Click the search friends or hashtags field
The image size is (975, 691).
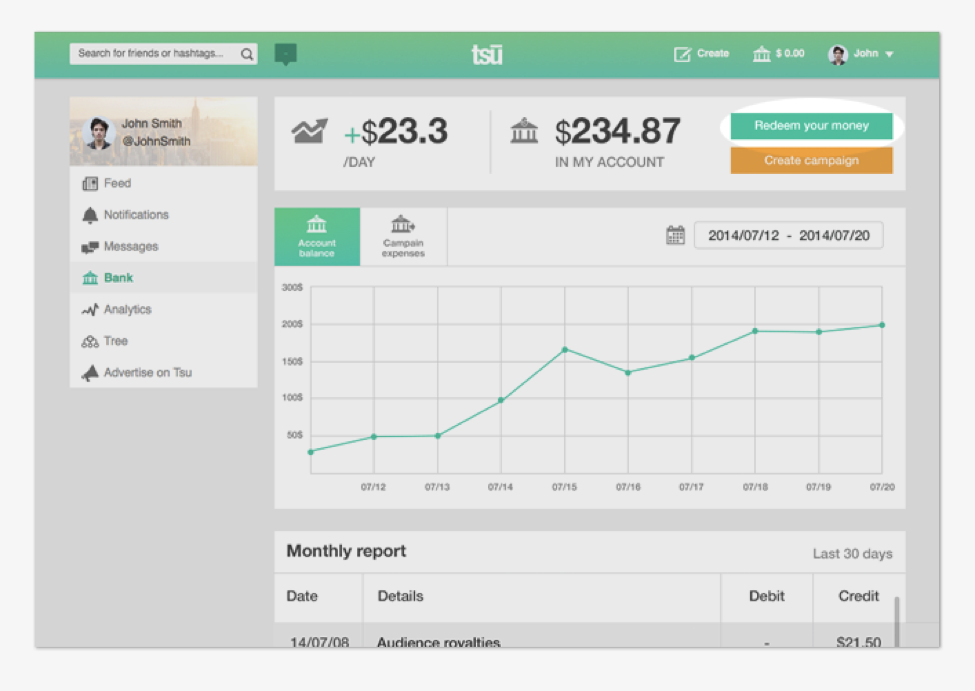[x=164, y=54]
